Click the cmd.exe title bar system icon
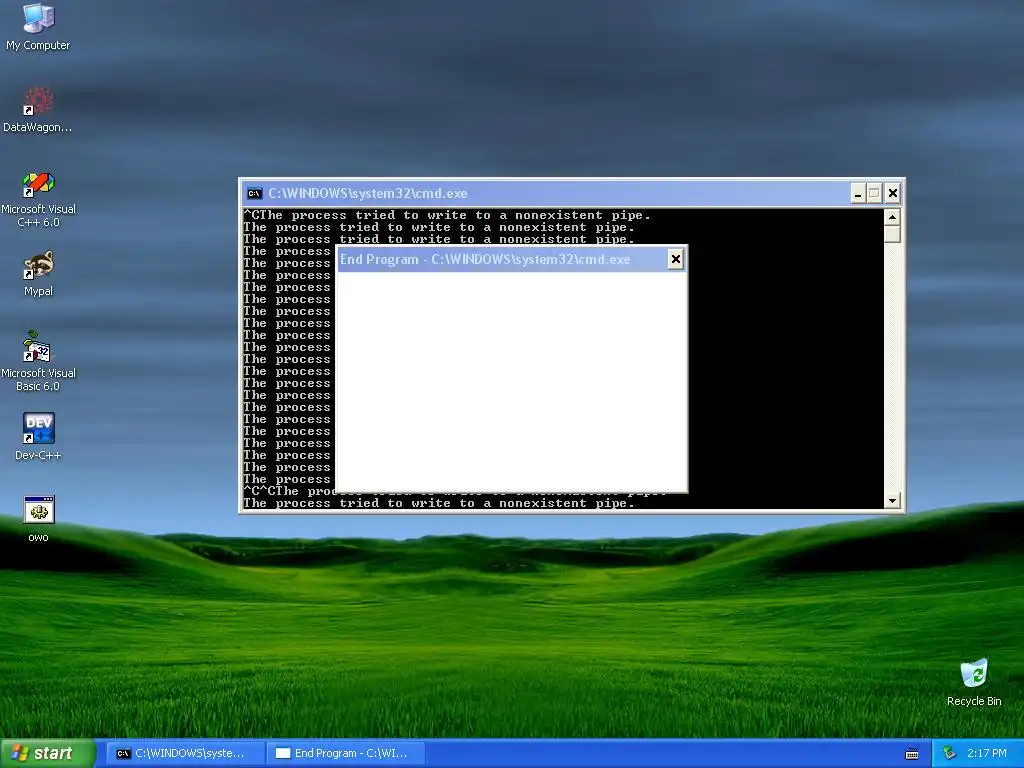This screenshot has height=768, width=1024. click(254, 193)
